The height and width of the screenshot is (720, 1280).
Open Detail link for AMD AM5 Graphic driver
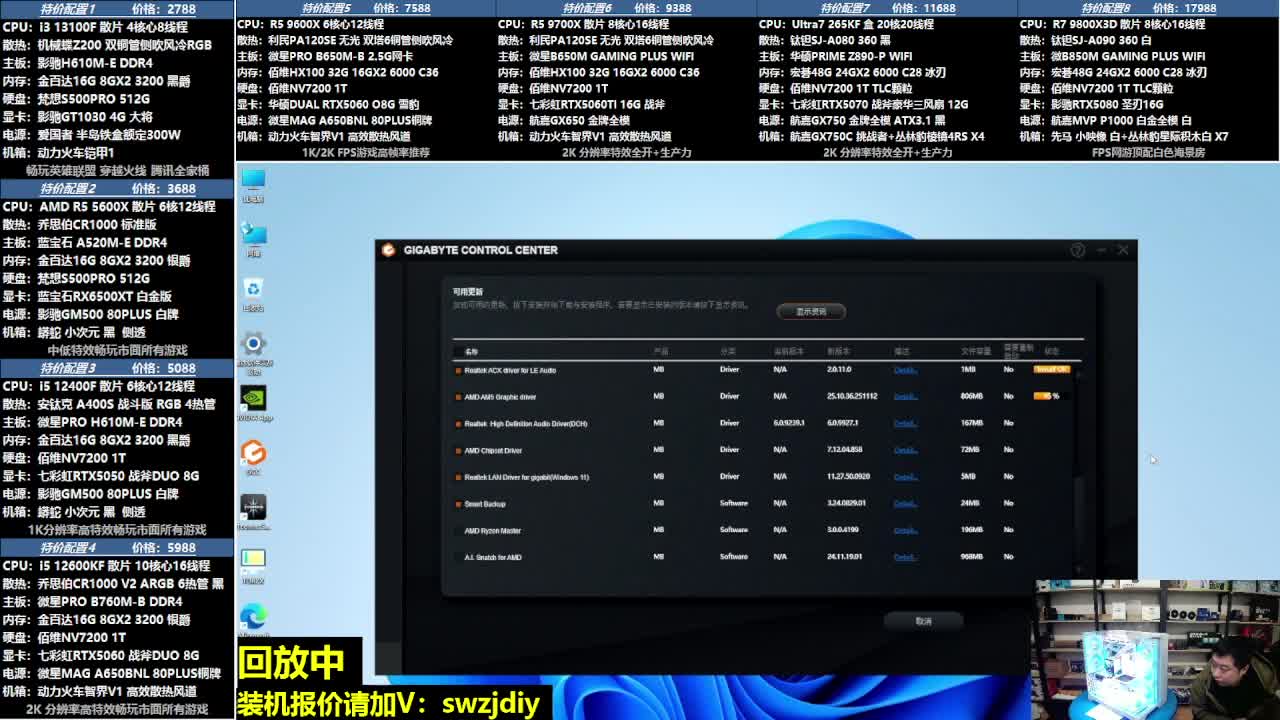tap(905, 397)
